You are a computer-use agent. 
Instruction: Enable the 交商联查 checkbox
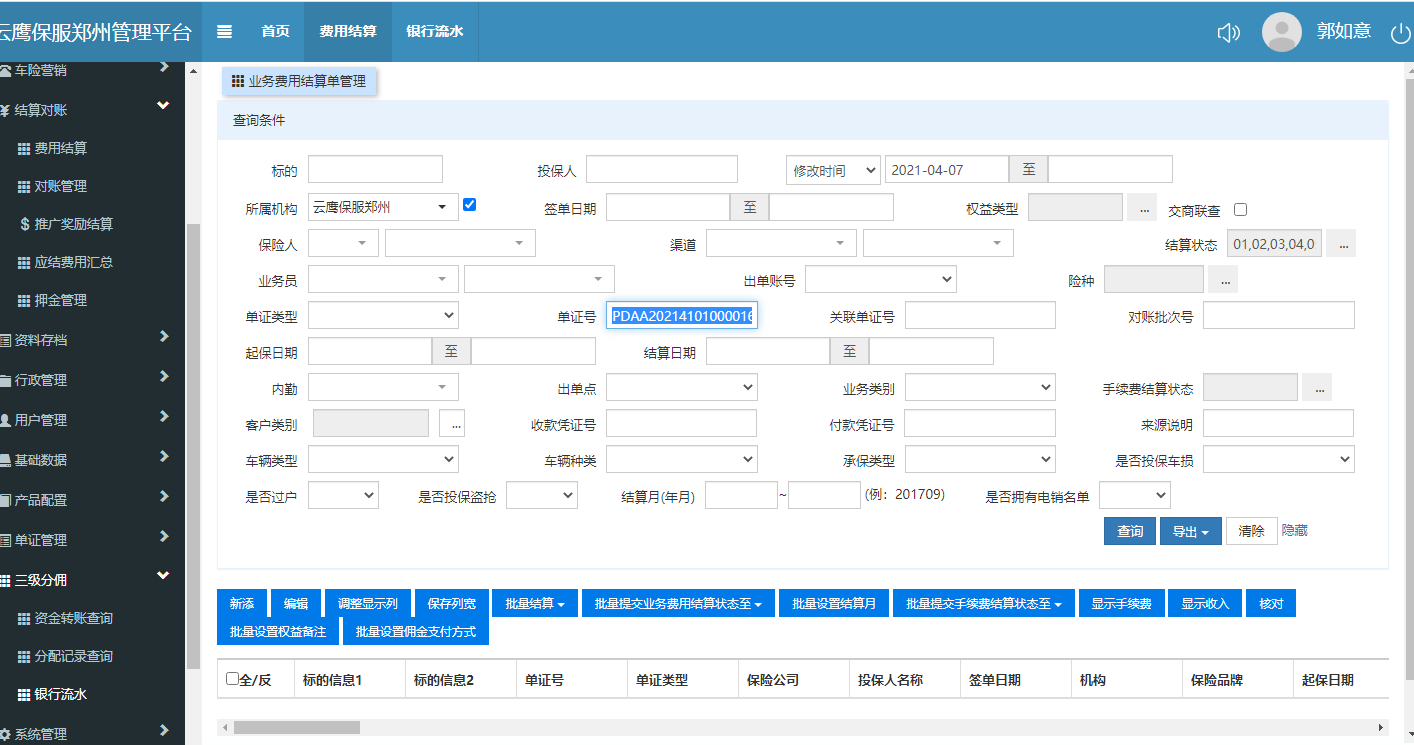click(1241, 210)
